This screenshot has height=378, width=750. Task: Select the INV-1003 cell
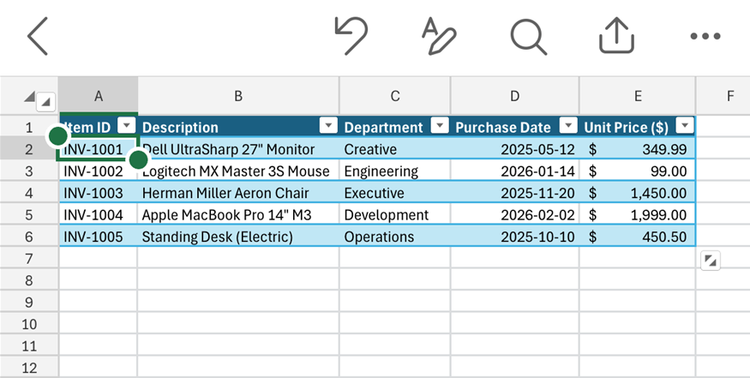coord(98,193)
